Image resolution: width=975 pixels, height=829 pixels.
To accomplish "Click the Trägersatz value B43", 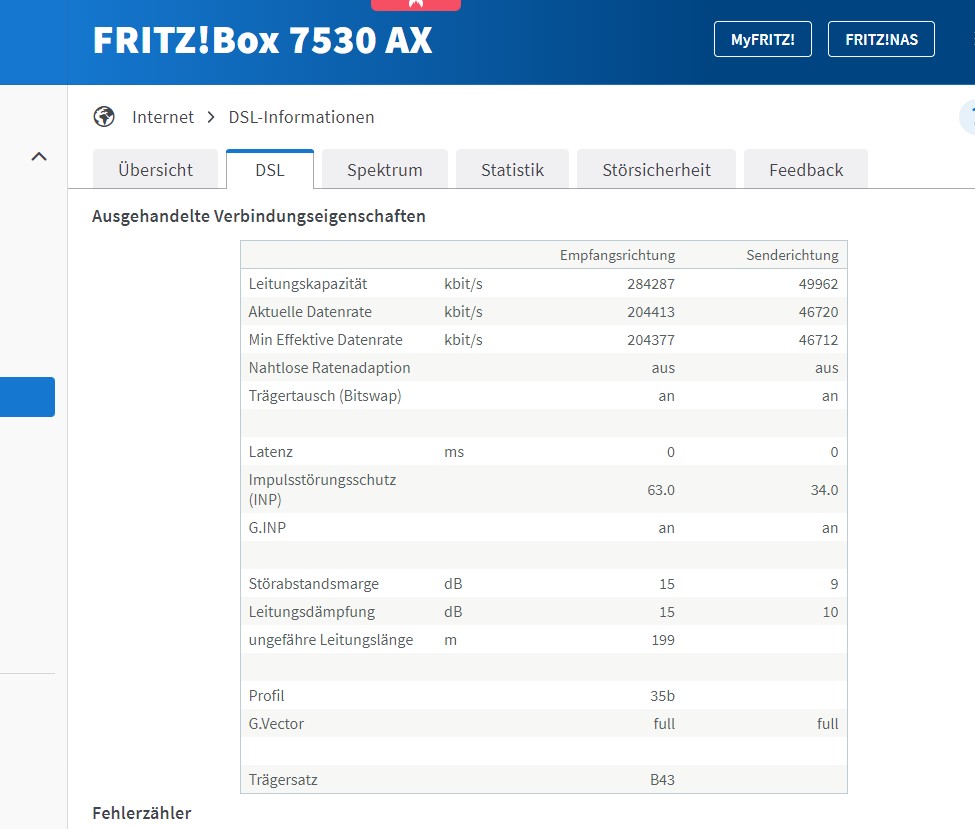I will click(x=662, y=779).
